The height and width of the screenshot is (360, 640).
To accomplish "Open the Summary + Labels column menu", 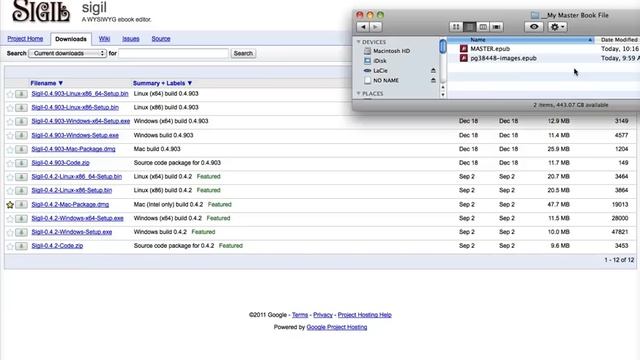I will click(x=162, y=83).
